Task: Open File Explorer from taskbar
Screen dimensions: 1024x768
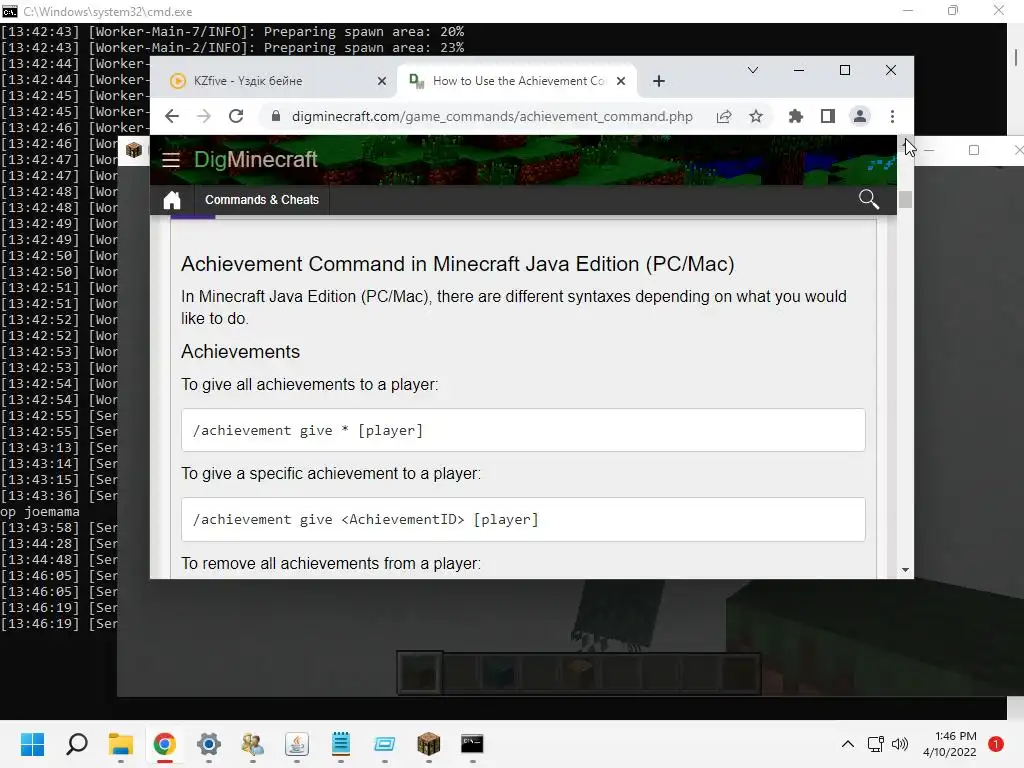Action: 121,744
